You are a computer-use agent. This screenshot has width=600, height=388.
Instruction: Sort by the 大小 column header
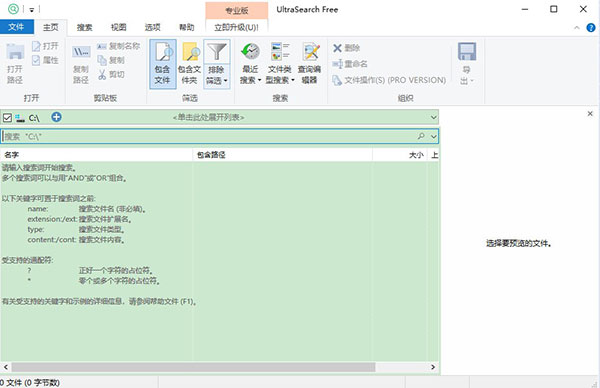click(x=400, y=155)
